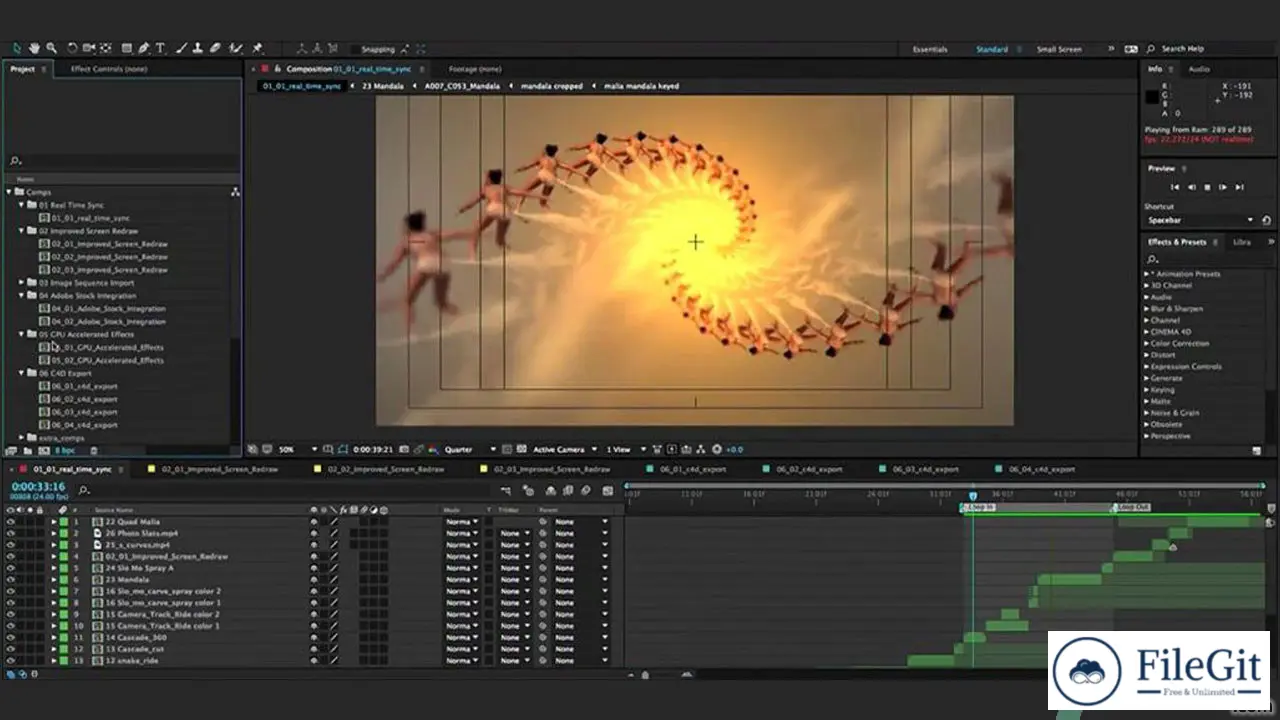Image resolution: width=1280 pixels, height=720 pixels.
Task: Select the Roto Brush tool
Action: [236, 48]
